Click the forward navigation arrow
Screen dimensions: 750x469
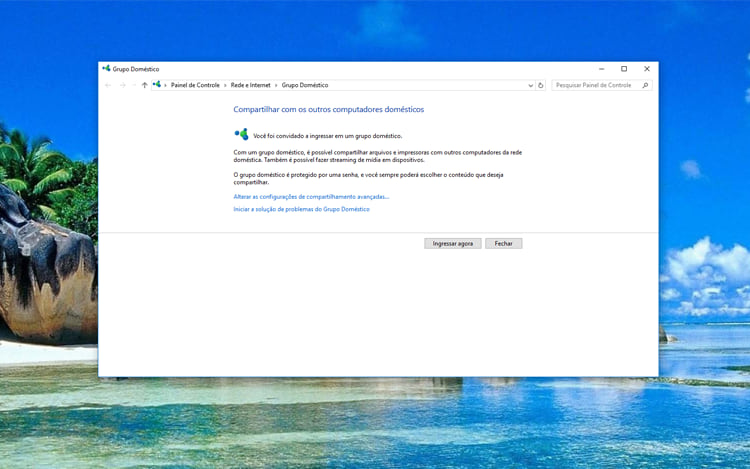point(122,85)
